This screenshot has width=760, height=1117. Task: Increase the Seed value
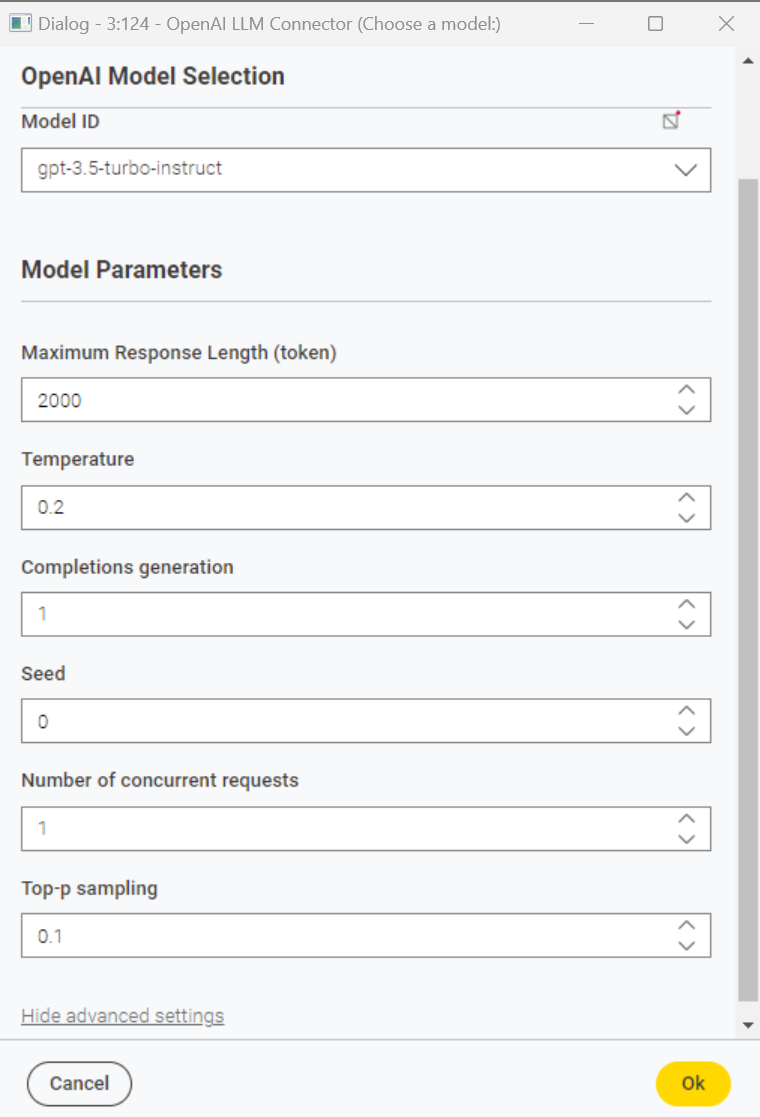(687, 711)
